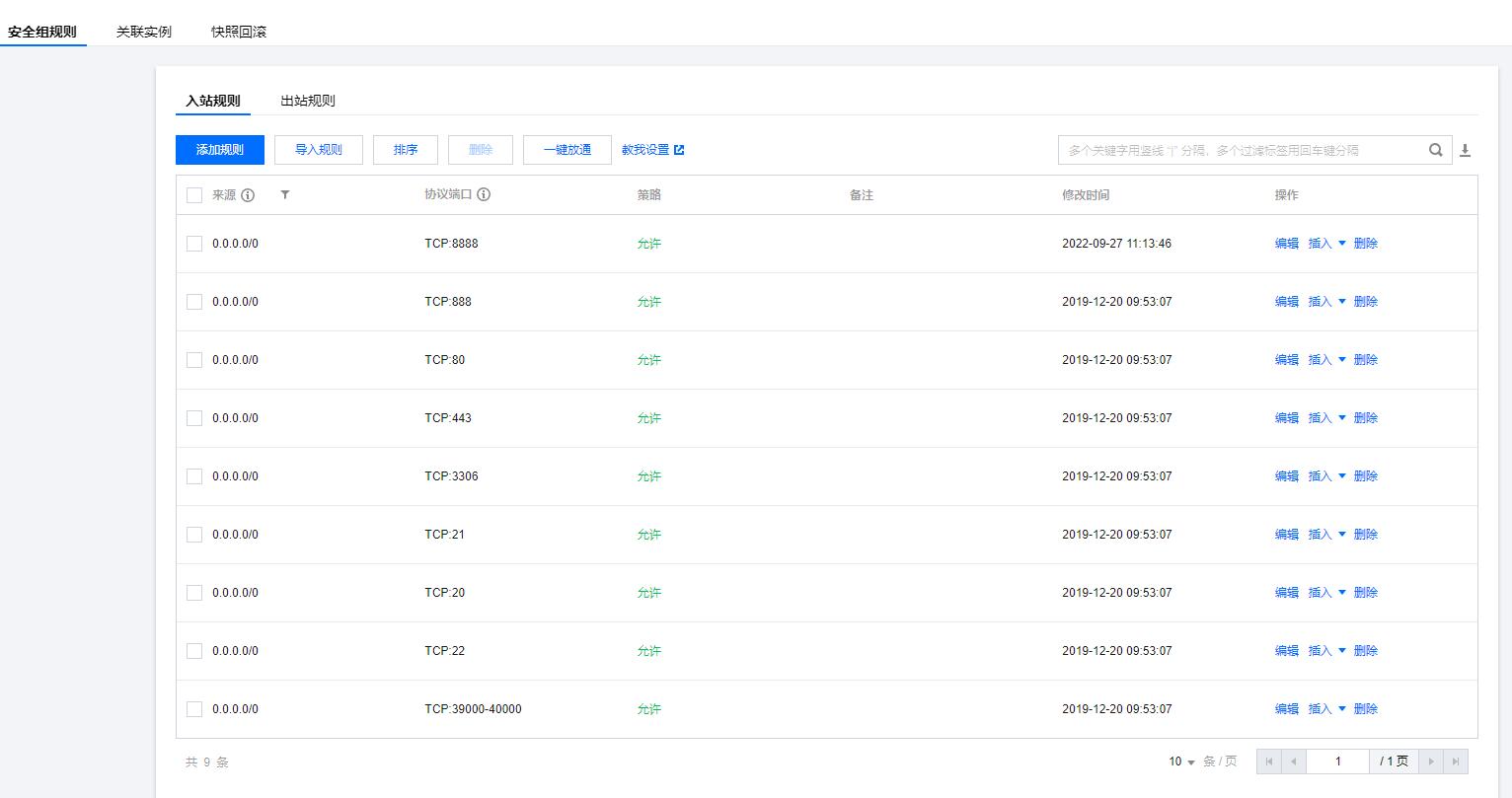Edit the TCP:8888 rule via 编辑
Viewport: 1512px width, 798px height.
pyautogui.click(x=1287, y=244)
